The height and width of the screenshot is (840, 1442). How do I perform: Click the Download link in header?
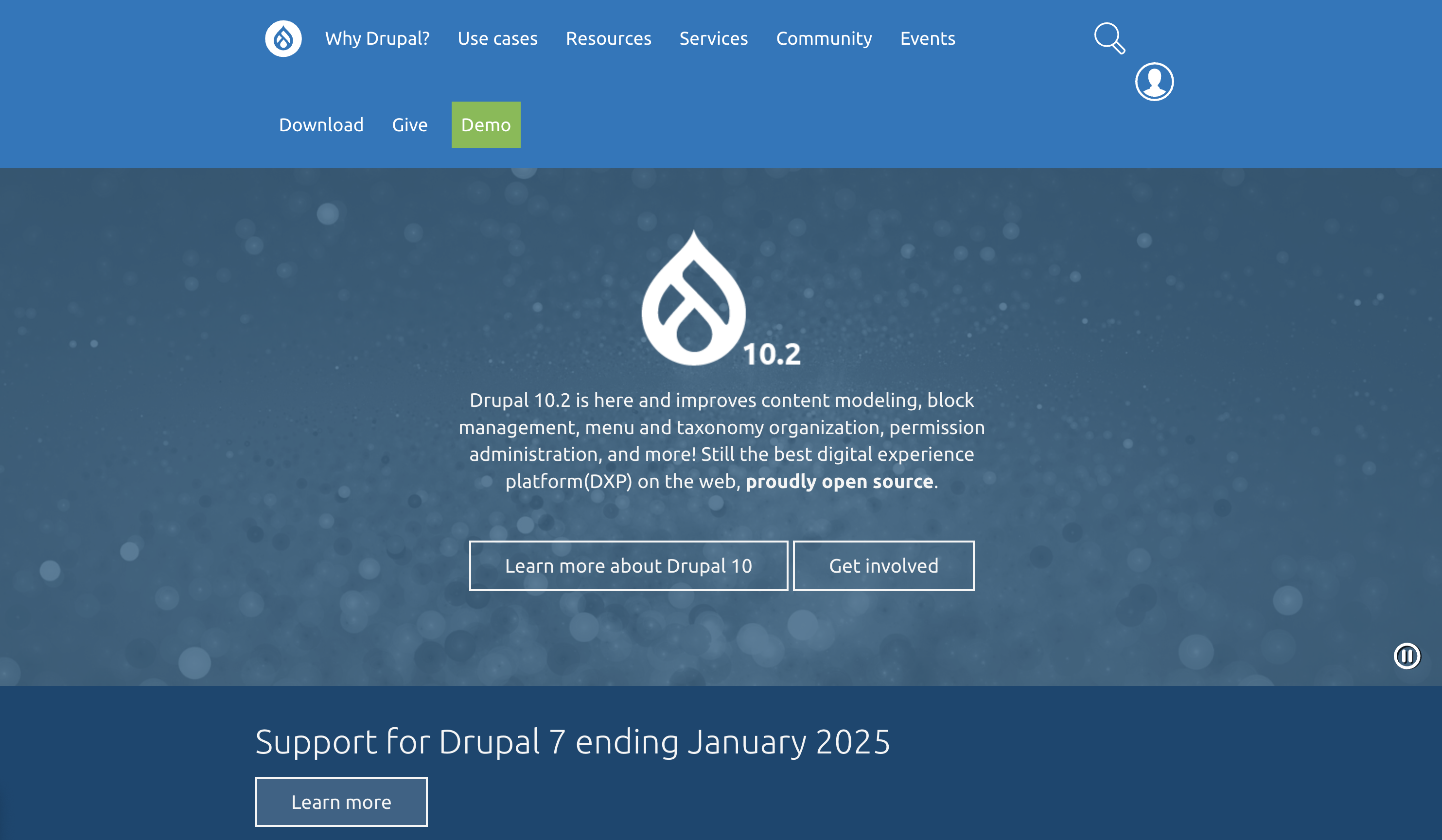coord(321,125)
